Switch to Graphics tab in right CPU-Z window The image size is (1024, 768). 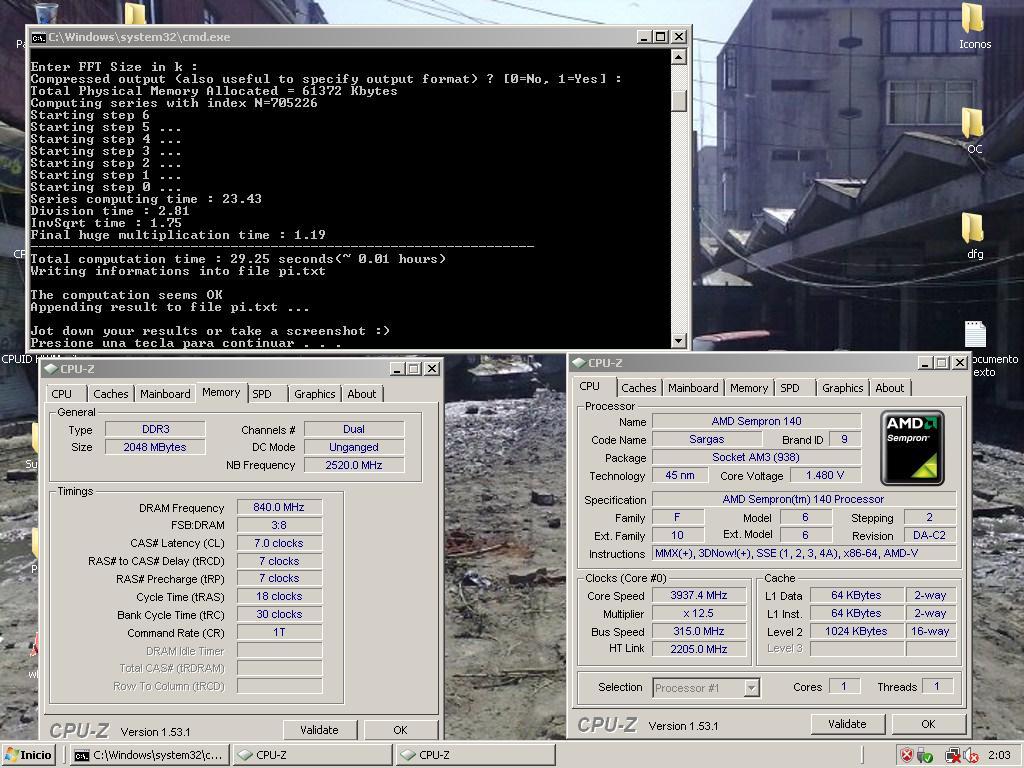click(x=842, y=388)
